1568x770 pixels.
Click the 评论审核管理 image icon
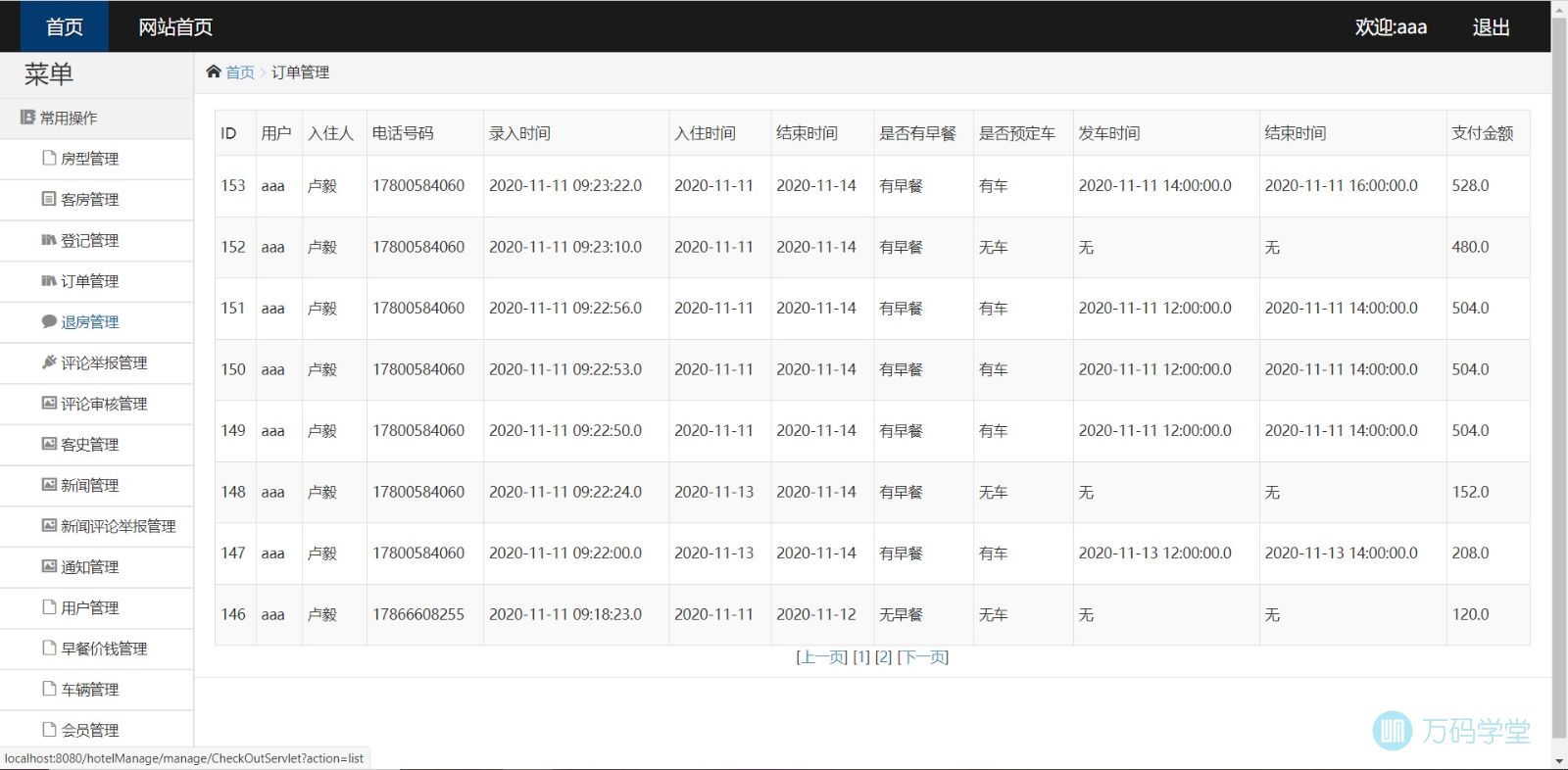point(49,404)
